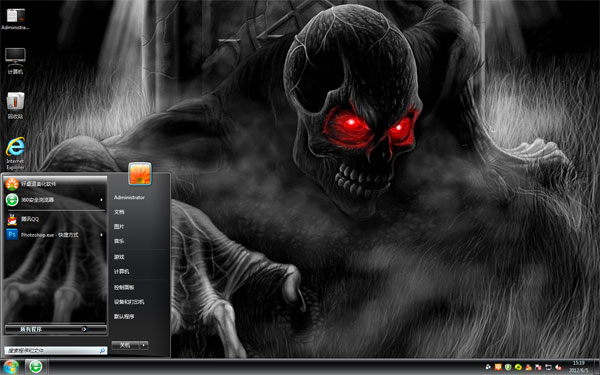The height and width of the screenshot is (375, 600).
Task: Open the 计算机 desktop icon
Action: (15, 61)
